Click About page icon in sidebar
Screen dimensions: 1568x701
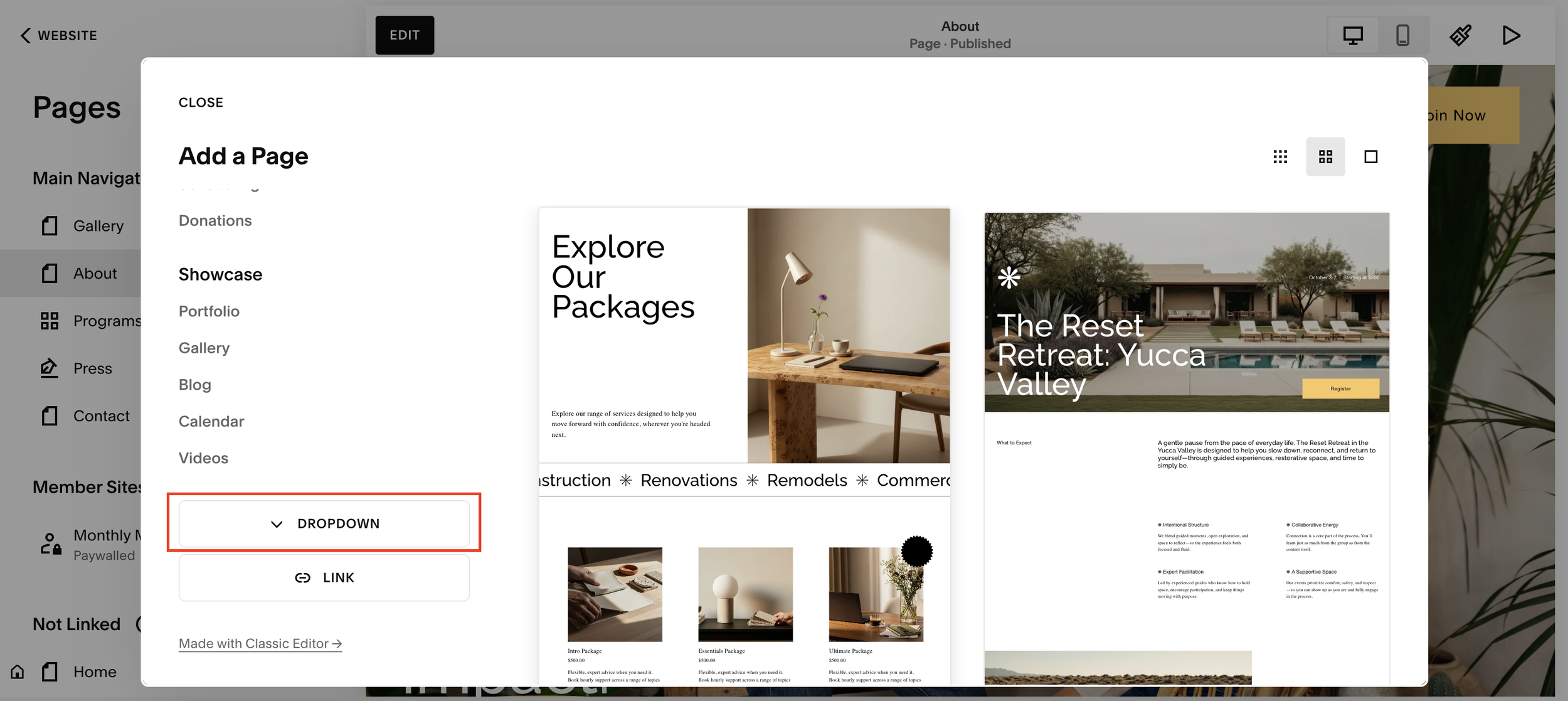pyautogui.click(x=50, y=274)
